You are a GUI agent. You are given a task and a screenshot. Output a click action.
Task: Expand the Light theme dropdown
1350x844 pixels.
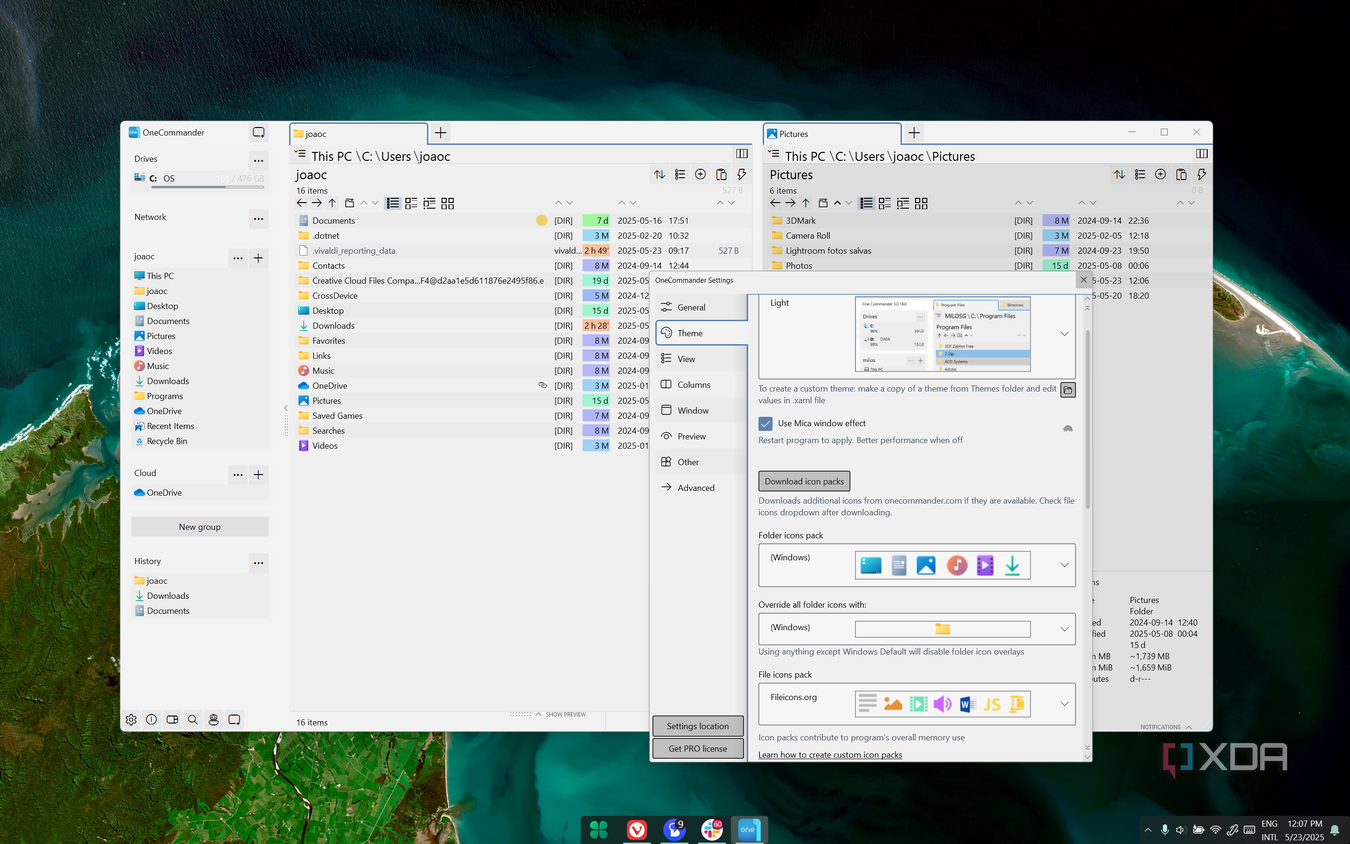point(1064,334)
